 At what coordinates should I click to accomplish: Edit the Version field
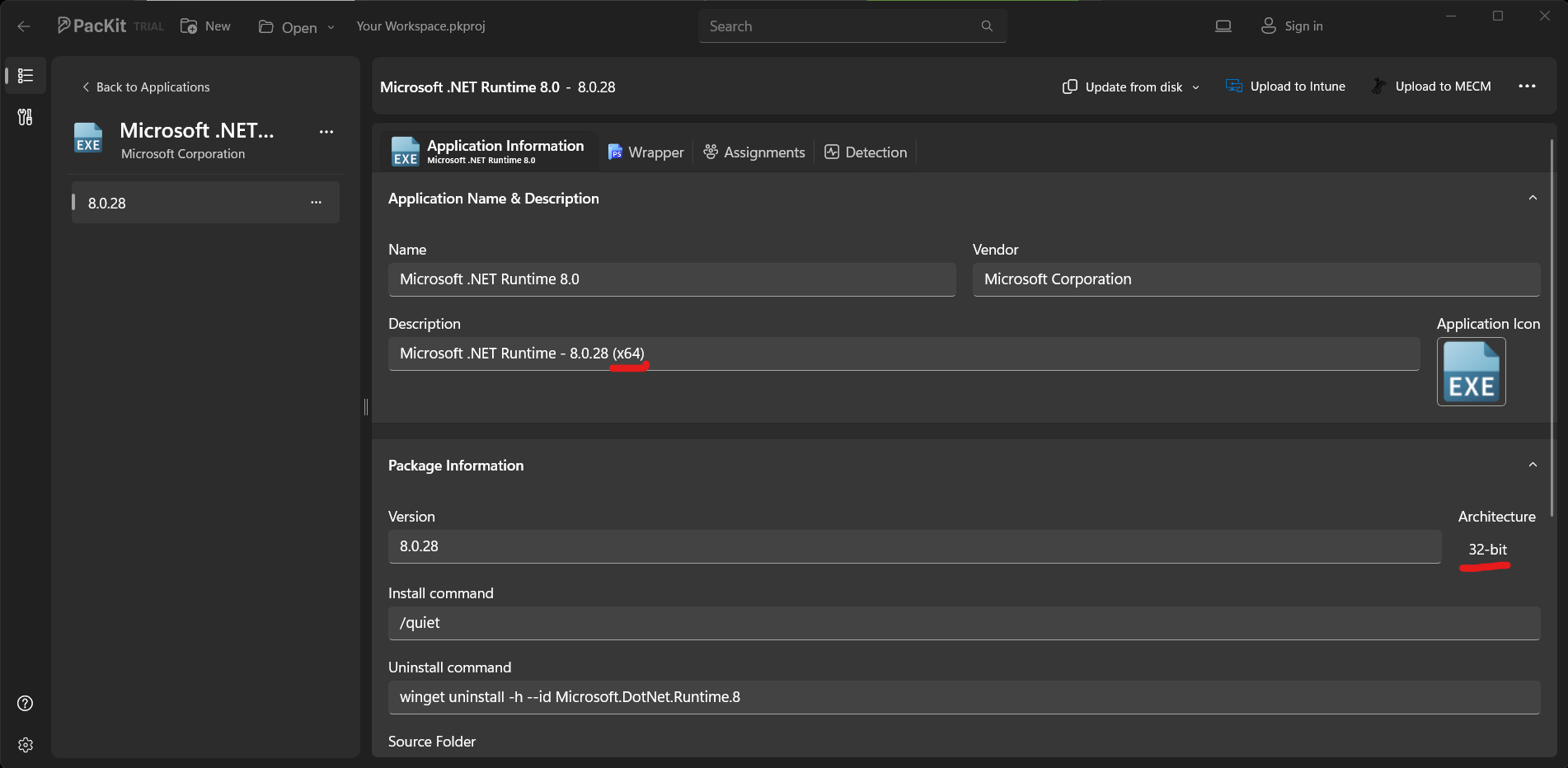click(915, 546)
